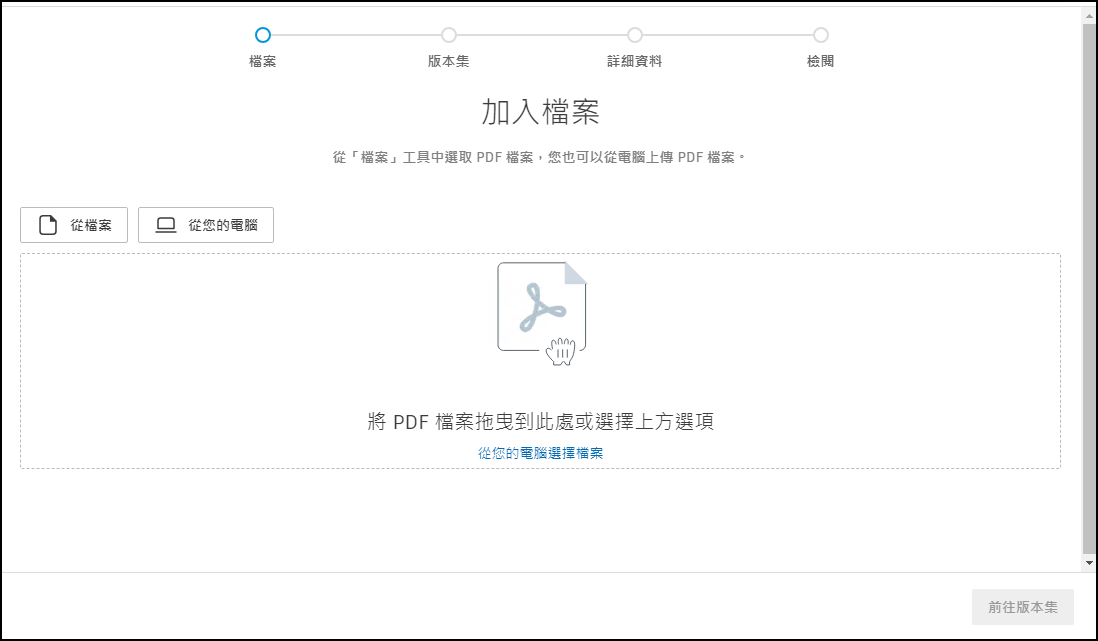Click the progress line between 檔案 and 版本集
Viewport: 1098px width, 641px height.
click(x=356, y=34)
